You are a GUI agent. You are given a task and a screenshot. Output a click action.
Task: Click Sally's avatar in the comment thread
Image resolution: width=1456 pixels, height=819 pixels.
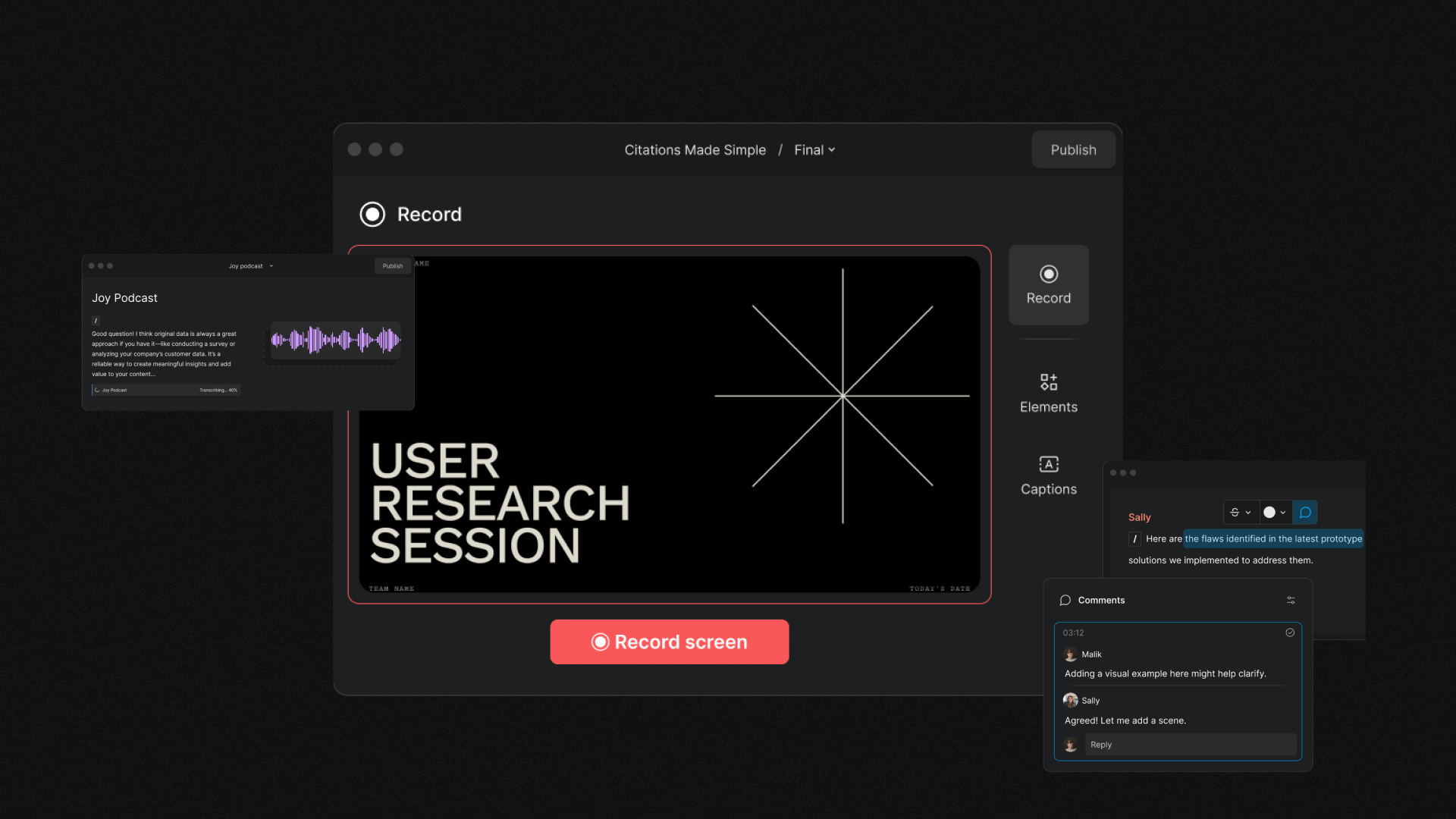[1070, 700]
